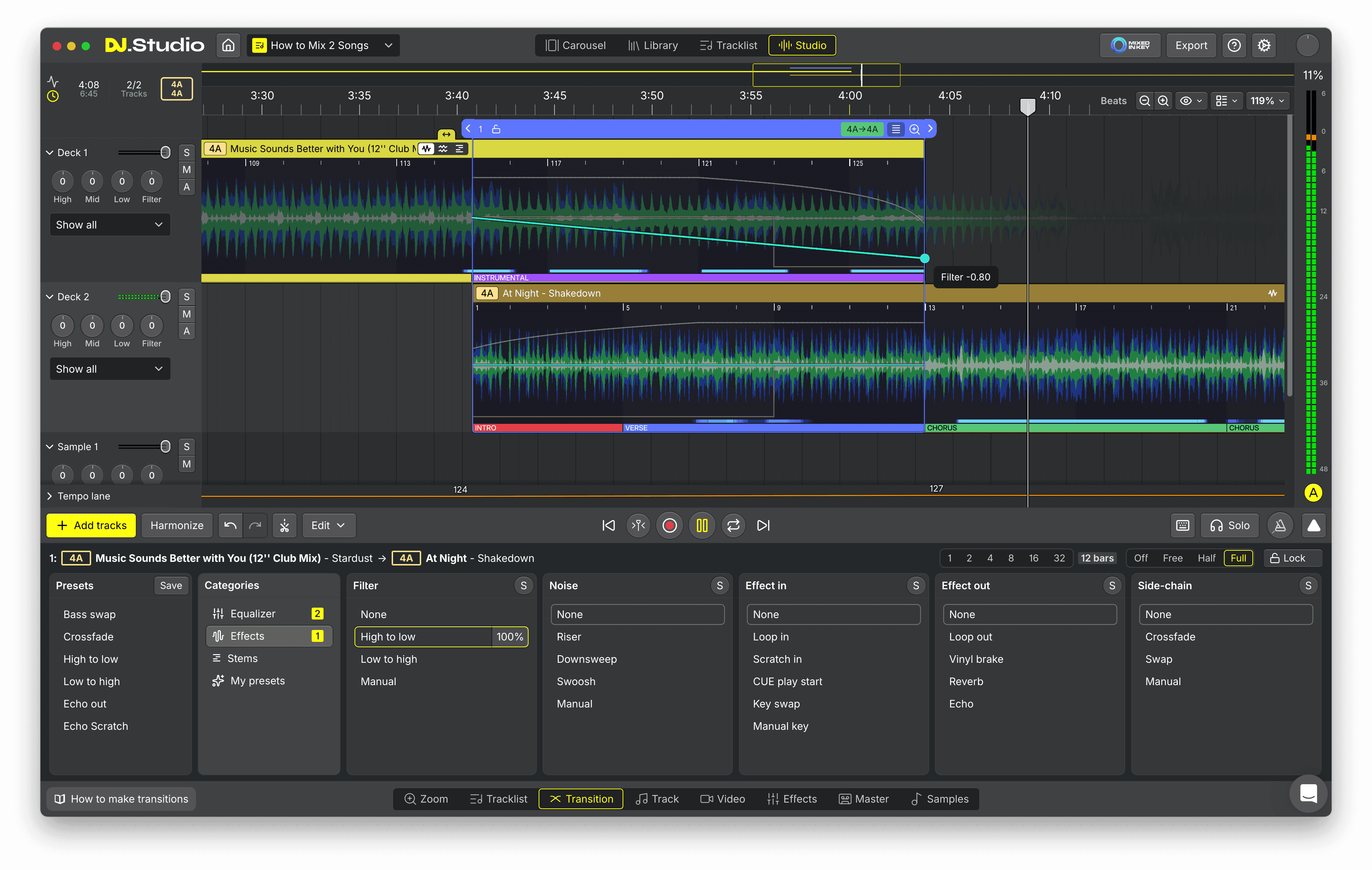Collapse the Deck 2 lane
The height and width of the screenshot is (870, 1372).
[x=49, y=297]
